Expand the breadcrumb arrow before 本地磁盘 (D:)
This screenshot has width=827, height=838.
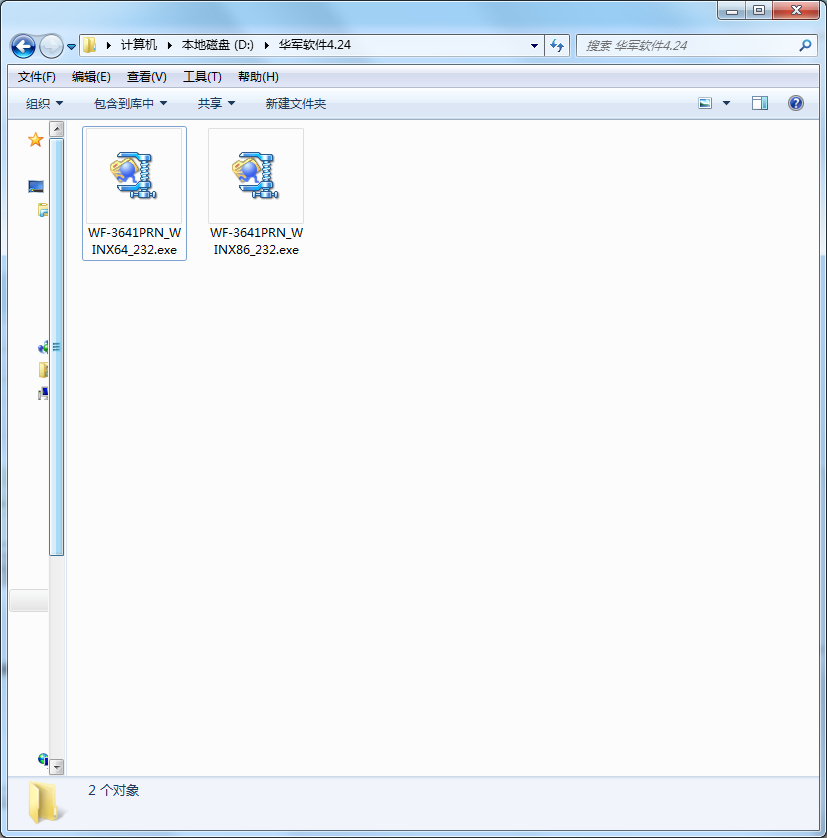pos(169,45)
